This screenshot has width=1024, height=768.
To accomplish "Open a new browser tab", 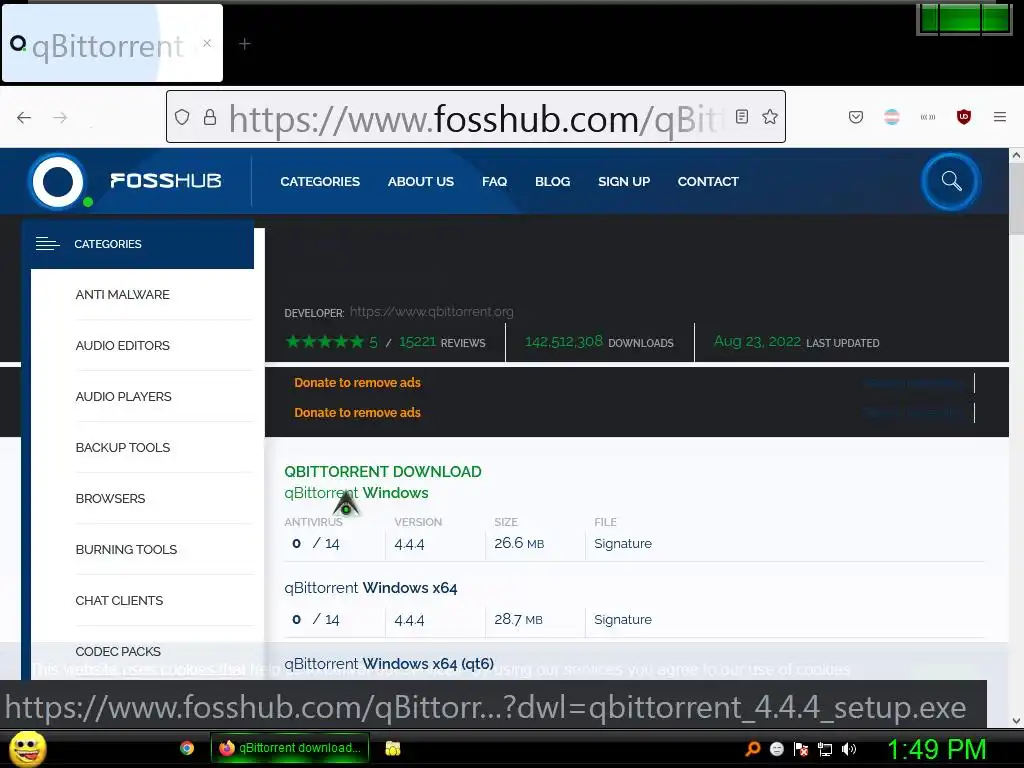I will [x=245, y=44].
